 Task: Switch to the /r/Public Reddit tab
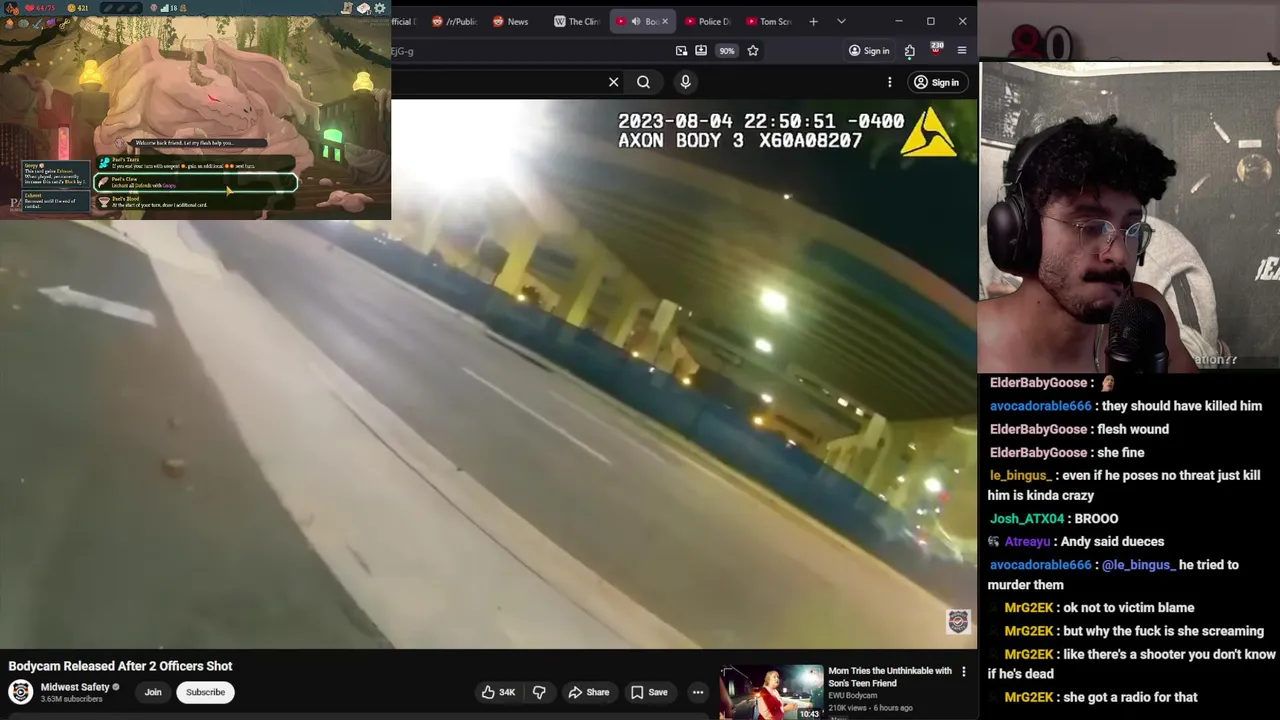[454, 21]
